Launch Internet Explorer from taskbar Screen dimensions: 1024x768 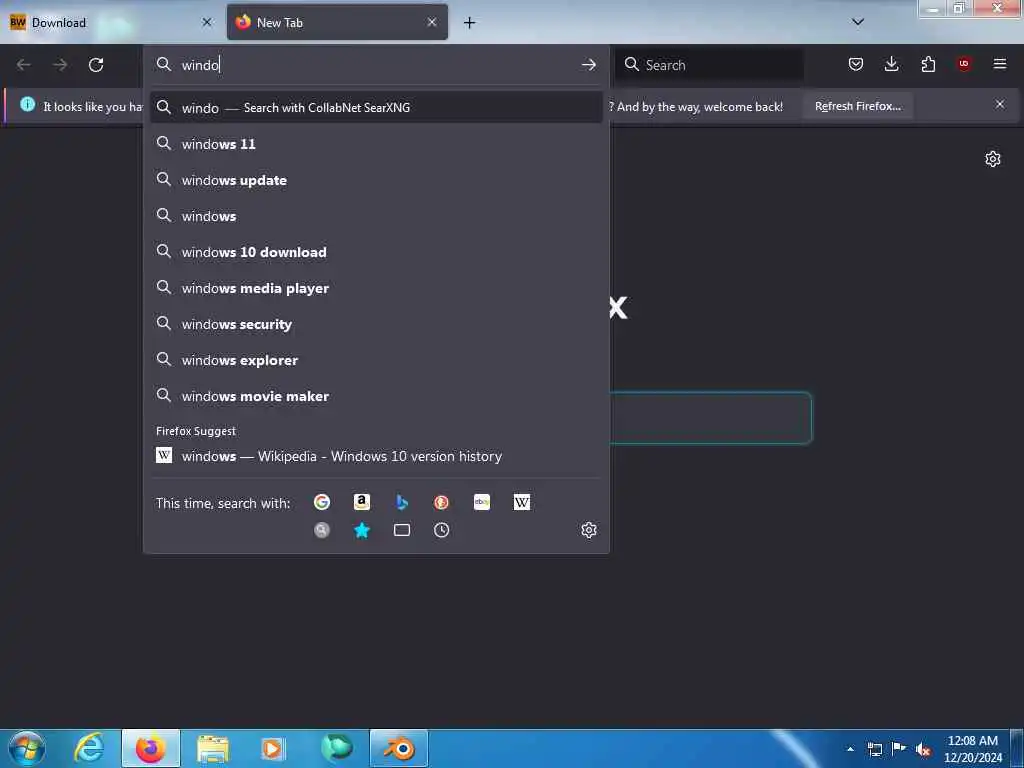(89, 748)
